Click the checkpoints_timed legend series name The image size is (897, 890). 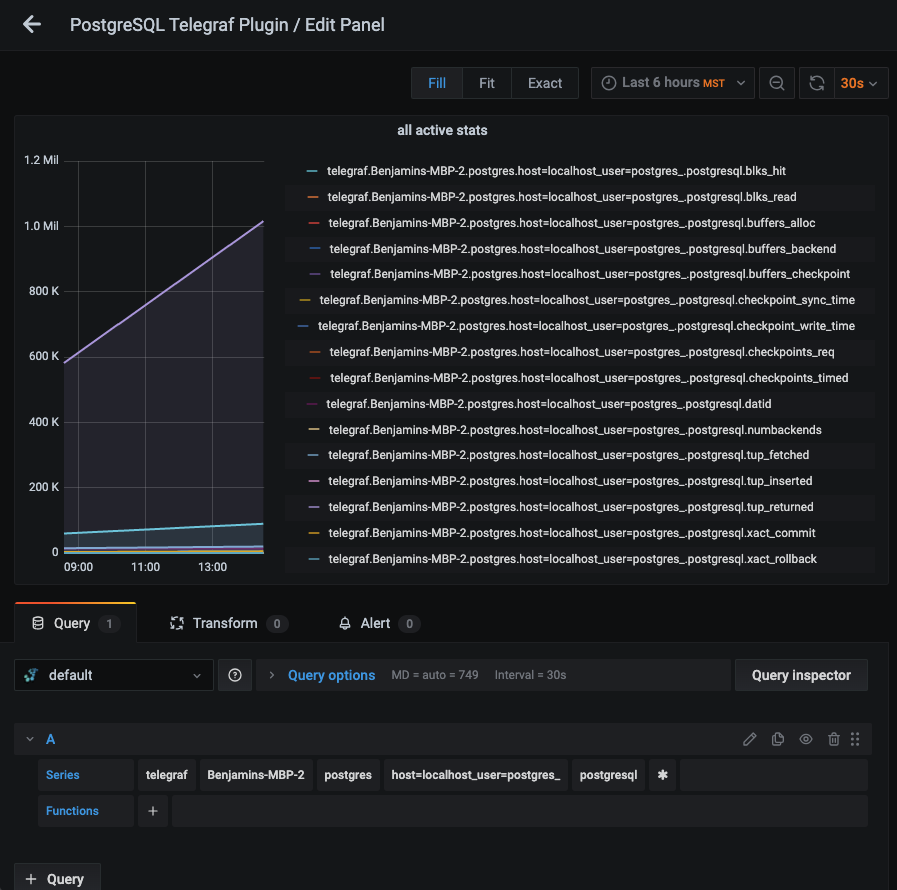(589, 378)
